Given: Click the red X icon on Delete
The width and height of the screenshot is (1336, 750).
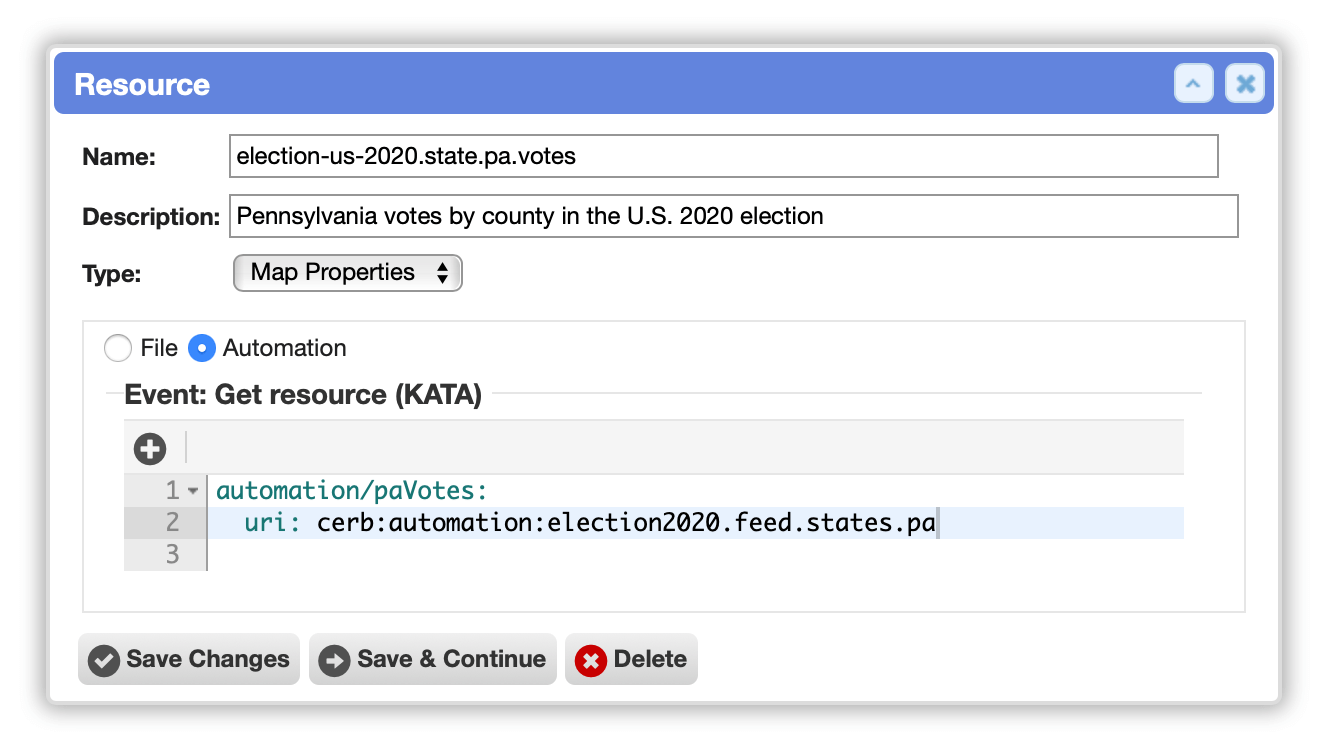Looking at the screenshot, I should 591,660.
